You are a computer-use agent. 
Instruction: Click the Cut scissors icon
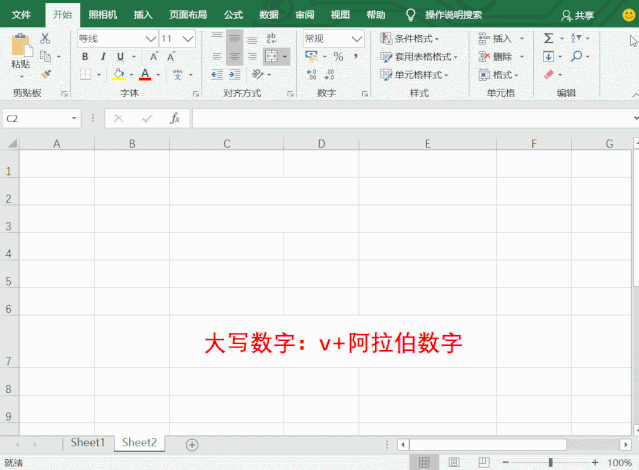pyautogui.click(x=45, y=38)
